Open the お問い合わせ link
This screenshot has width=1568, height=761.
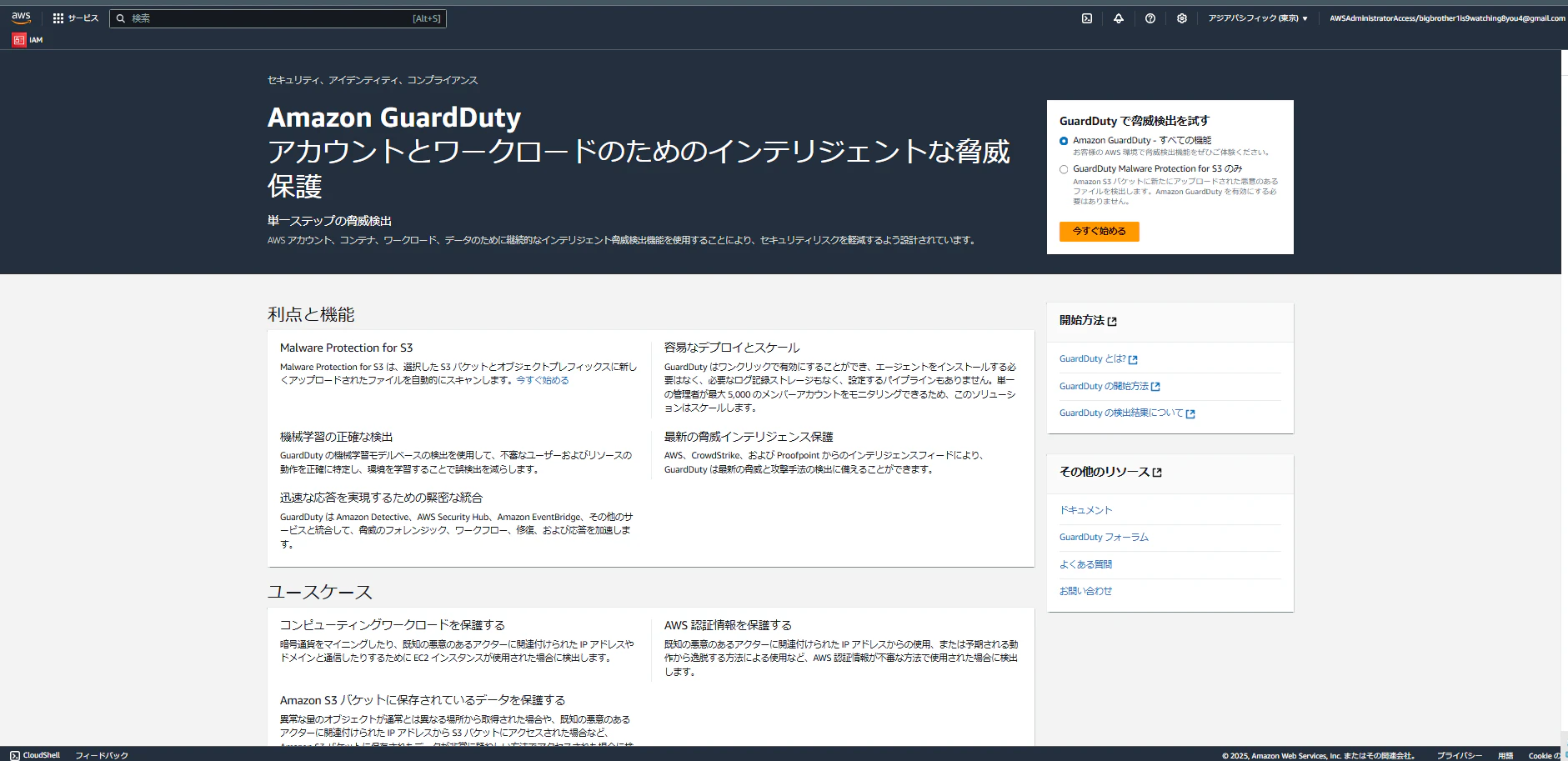pyautogui.click(x=1085, y=591)
